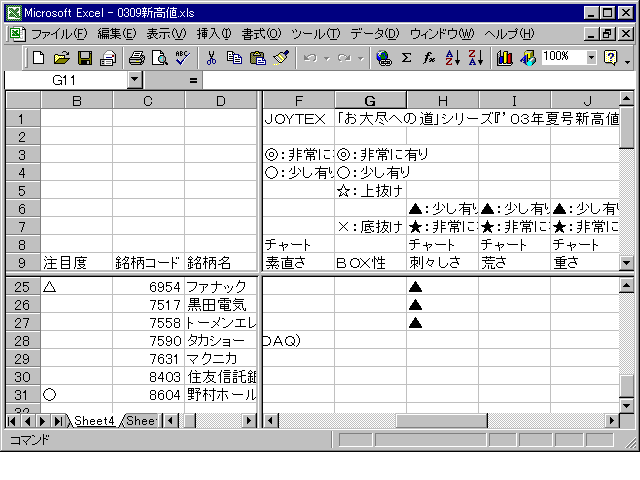
Task: Select cell containing ファナック
Action: click(x=221, y=287)
